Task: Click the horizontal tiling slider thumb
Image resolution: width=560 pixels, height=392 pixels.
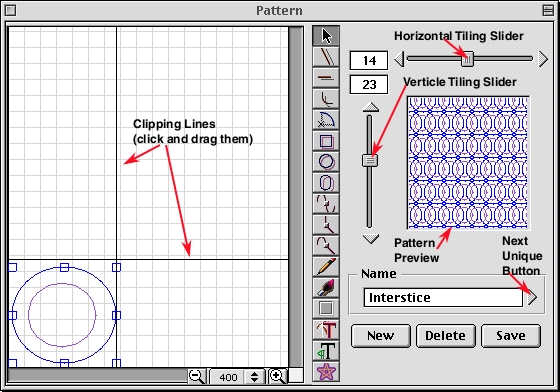Action: [467, 59]
